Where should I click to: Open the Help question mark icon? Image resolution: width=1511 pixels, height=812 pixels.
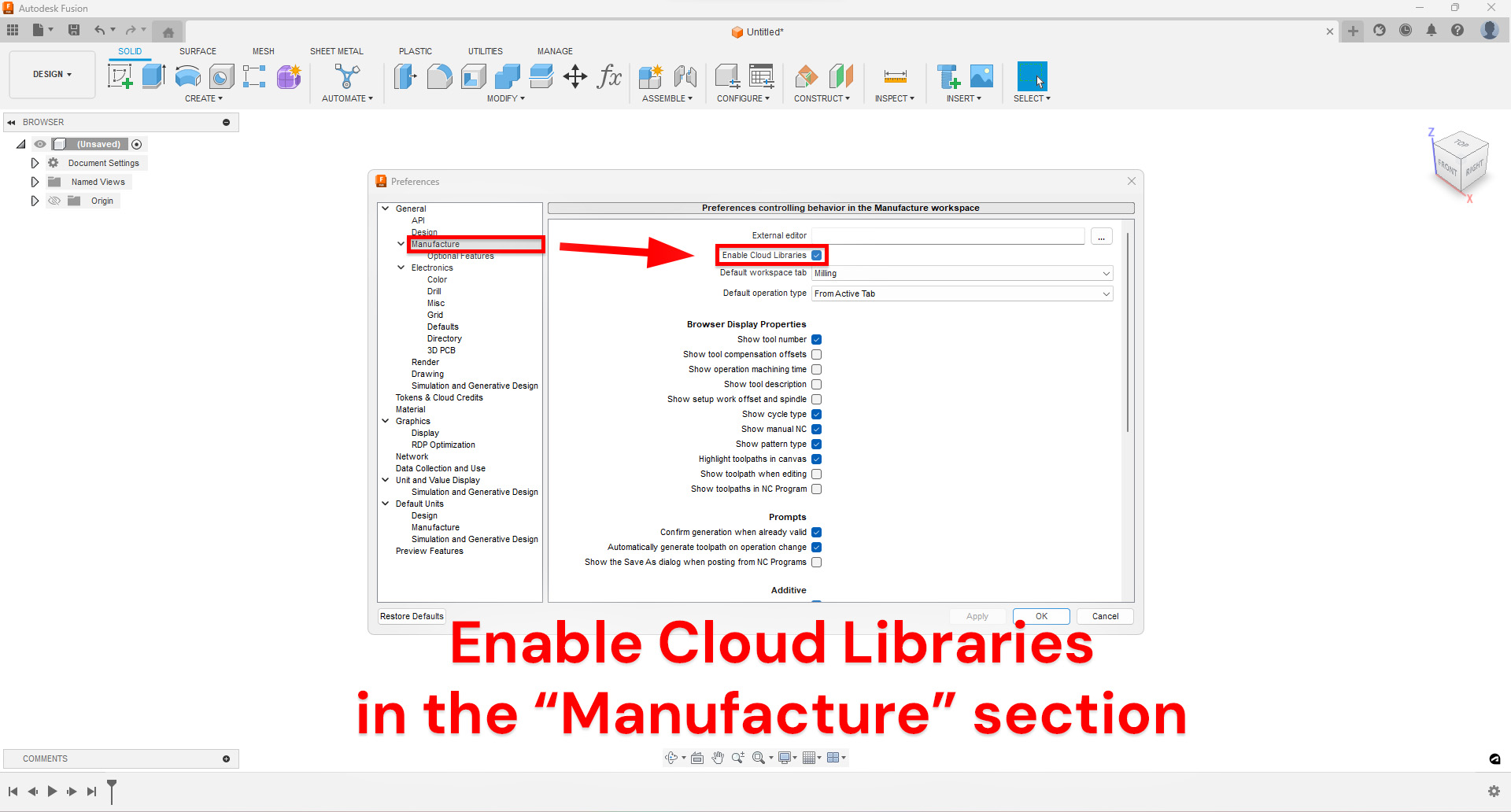point(1457,30)
